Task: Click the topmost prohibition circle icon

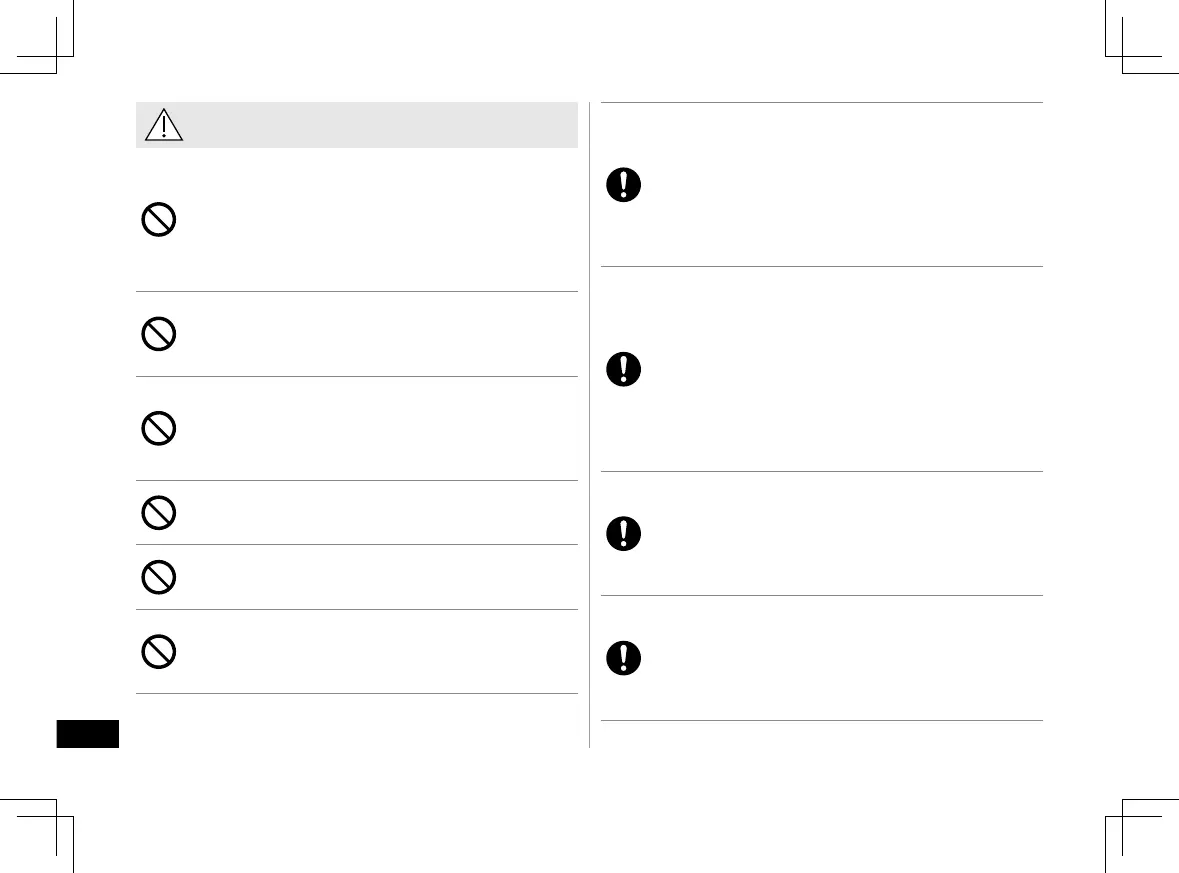Action: pyautogui.click(x=159, y=220)
